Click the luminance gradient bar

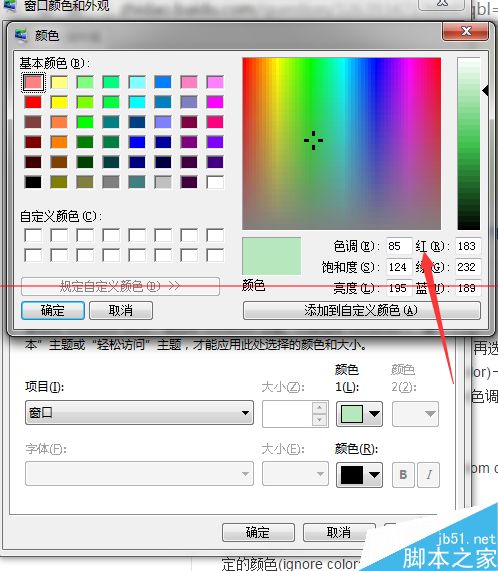pyautogui.click(x=469, y=143)
